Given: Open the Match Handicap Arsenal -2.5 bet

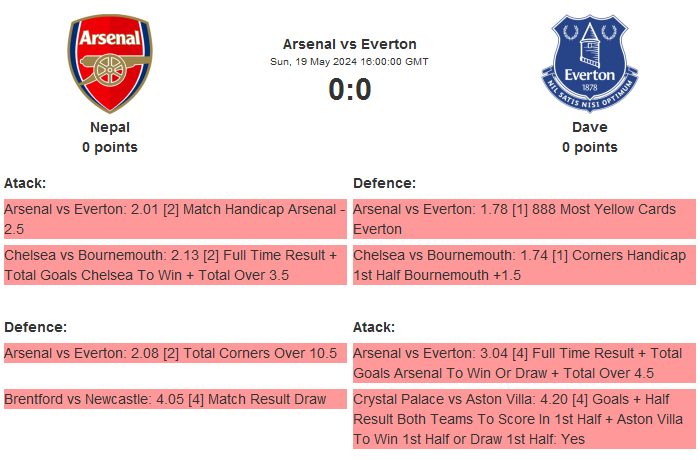Looking at the screenshot, I should coord(175,219).
